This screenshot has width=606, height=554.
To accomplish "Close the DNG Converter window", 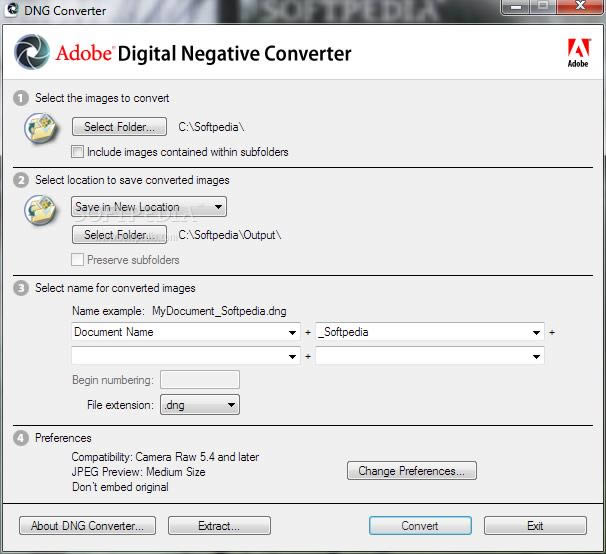I will [x=580, y=7].
